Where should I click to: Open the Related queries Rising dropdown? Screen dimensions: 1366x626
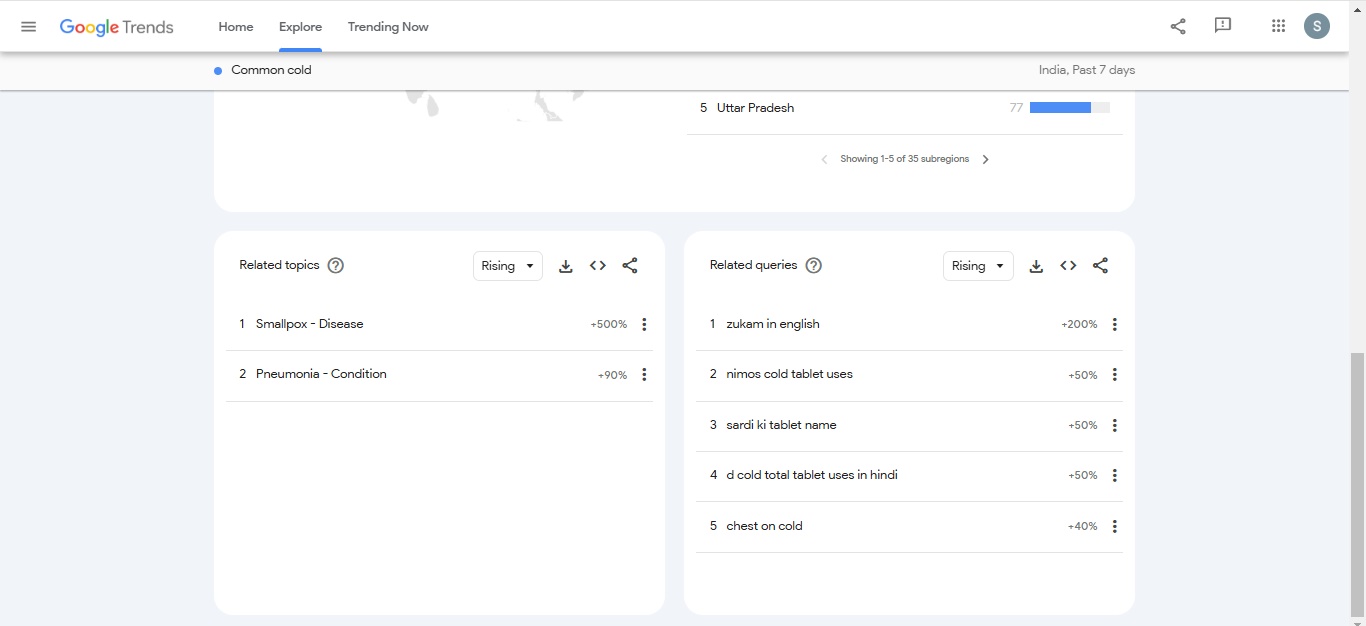[978, 266]
